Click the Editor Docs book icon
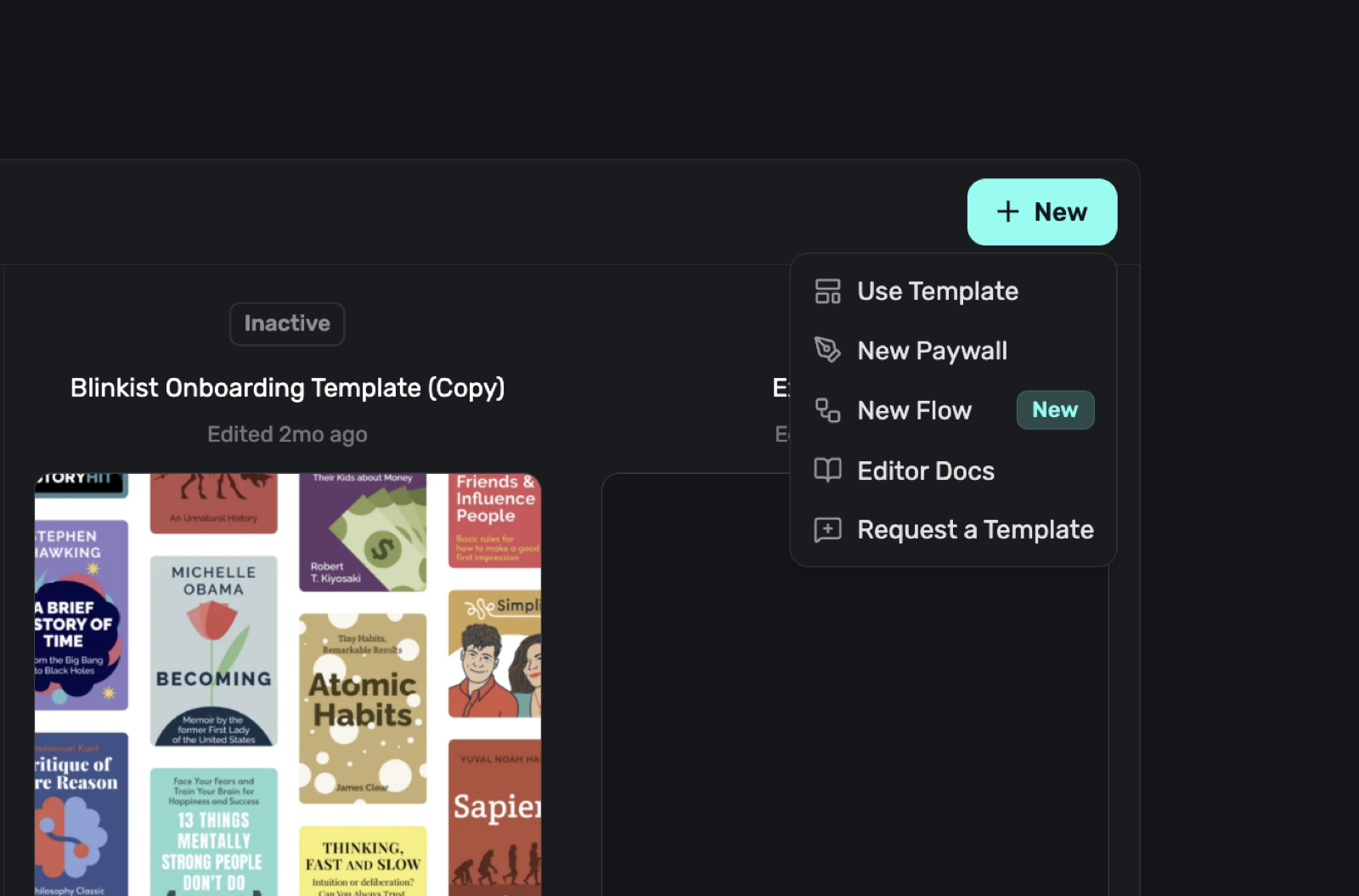The height and width of the screenshot is (896, 1359). click(x=827, y=470)
